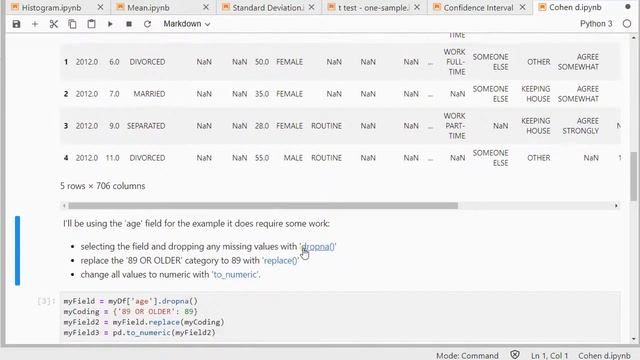Click 'DIVORCED' in row 1

pos(147,62)
